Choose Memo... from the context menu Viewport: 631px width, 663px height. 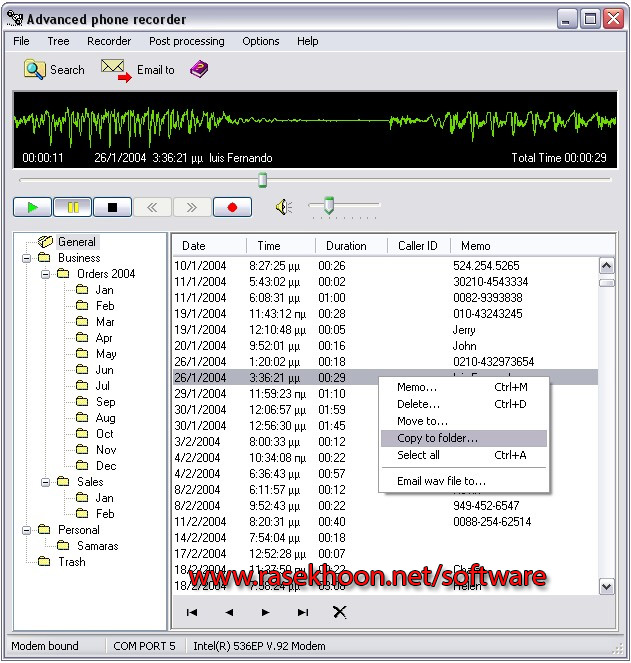coord(464,387)
